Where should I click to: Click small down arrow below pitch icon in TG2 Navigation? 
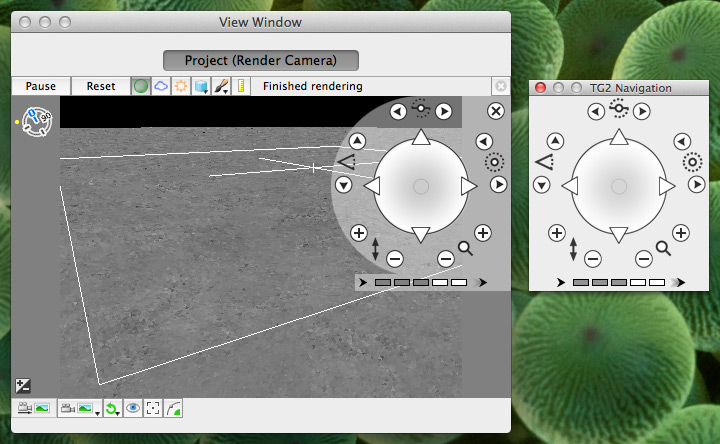[x=542, y=185]
